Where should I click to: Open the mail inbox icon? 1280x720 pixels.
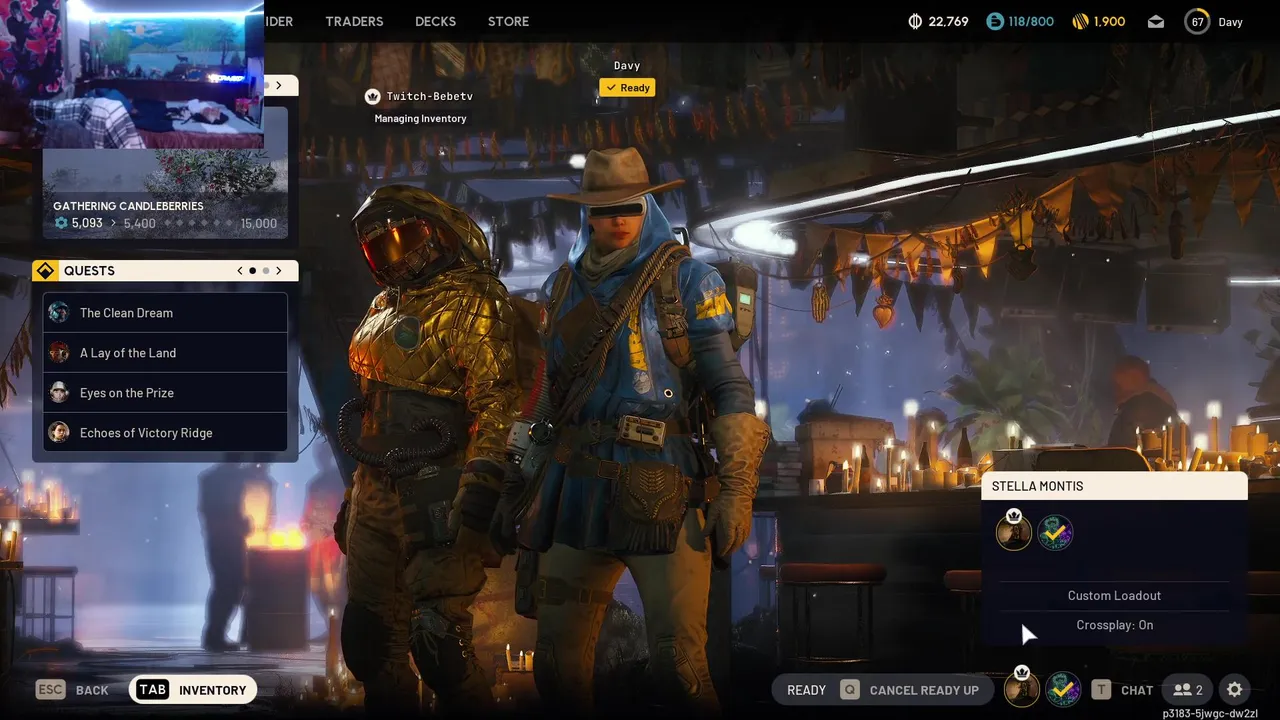pos(1156,21)
